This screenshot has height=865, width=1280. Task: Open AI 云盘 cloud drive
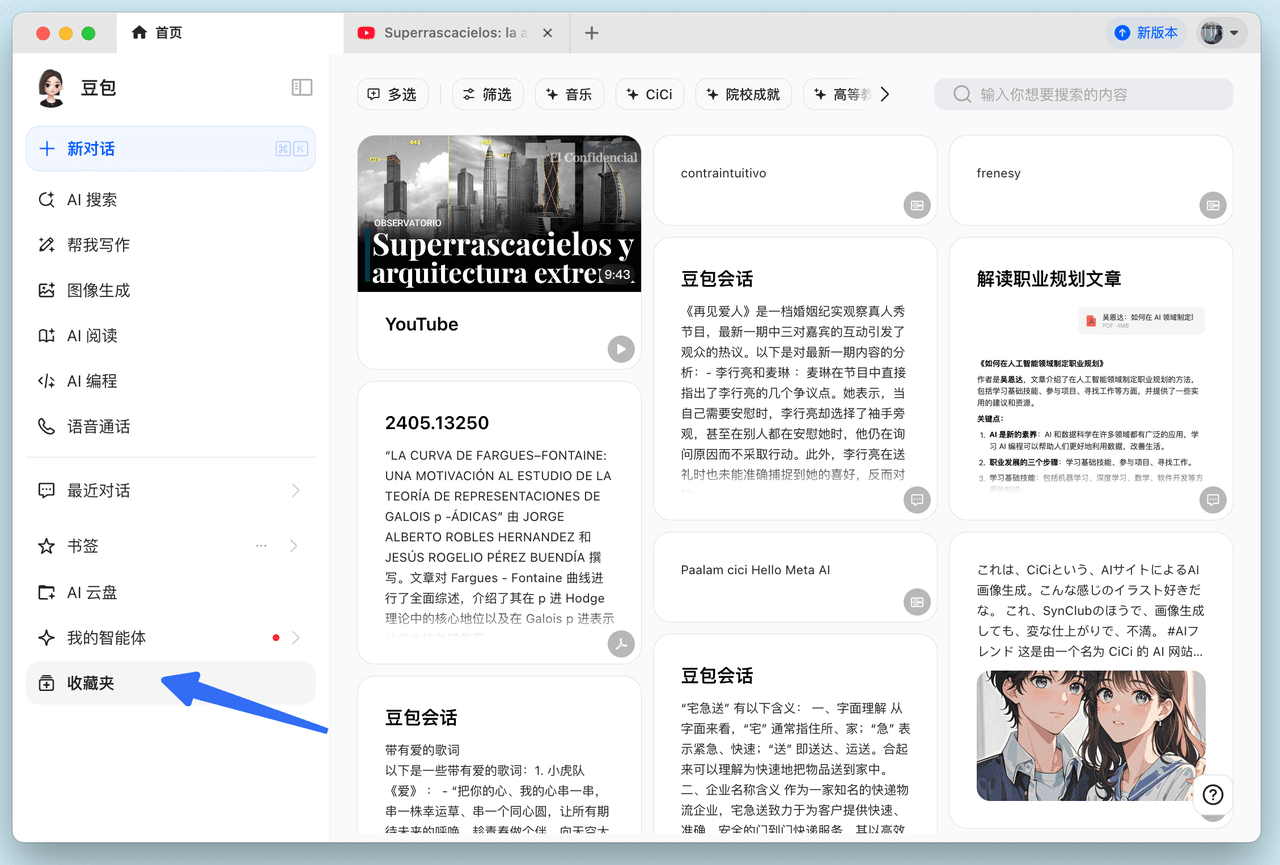click(92, 593)
